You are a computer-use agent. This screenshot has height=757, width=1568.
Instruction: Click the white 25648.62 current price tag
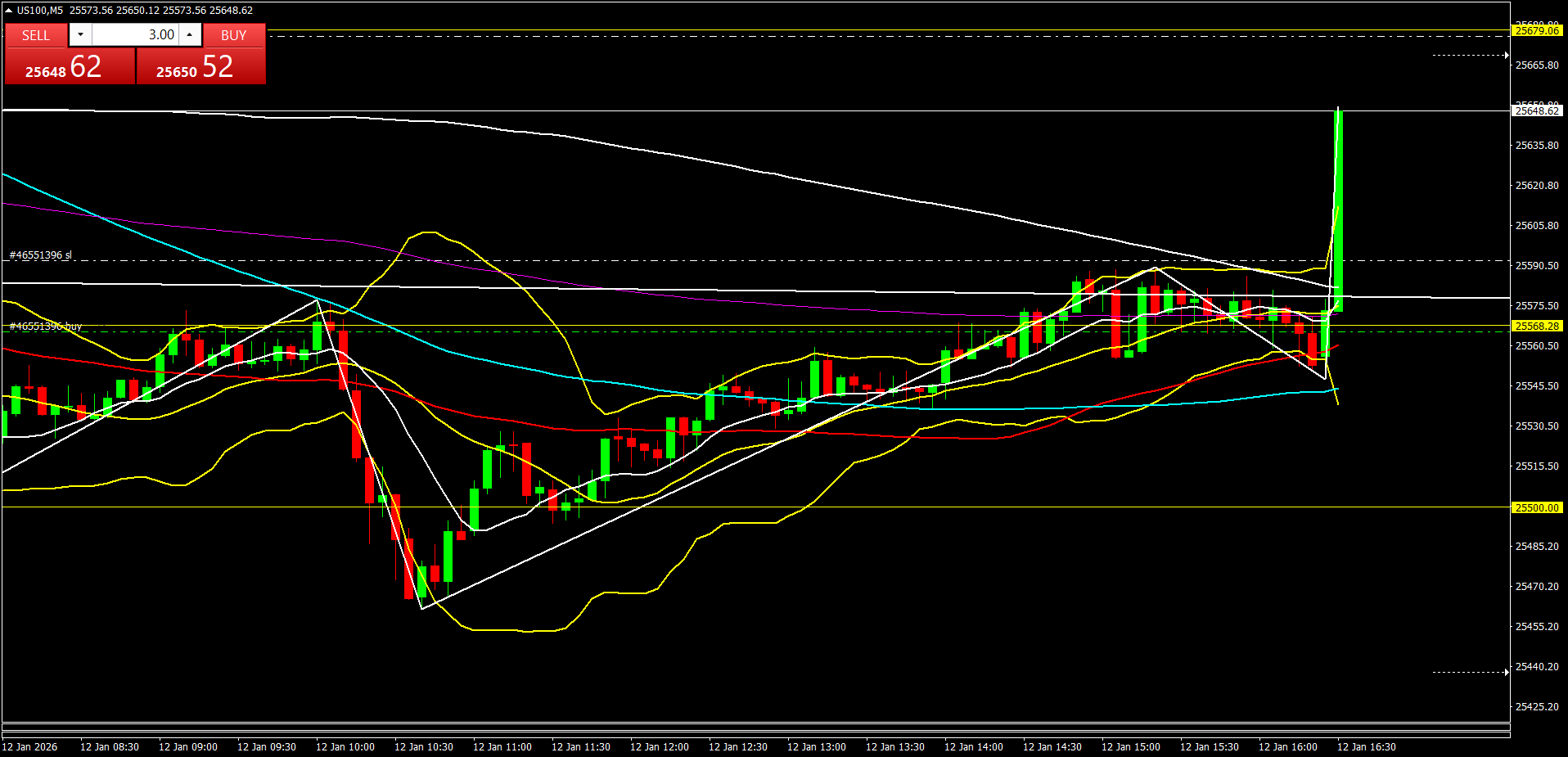click(1536, 110)
